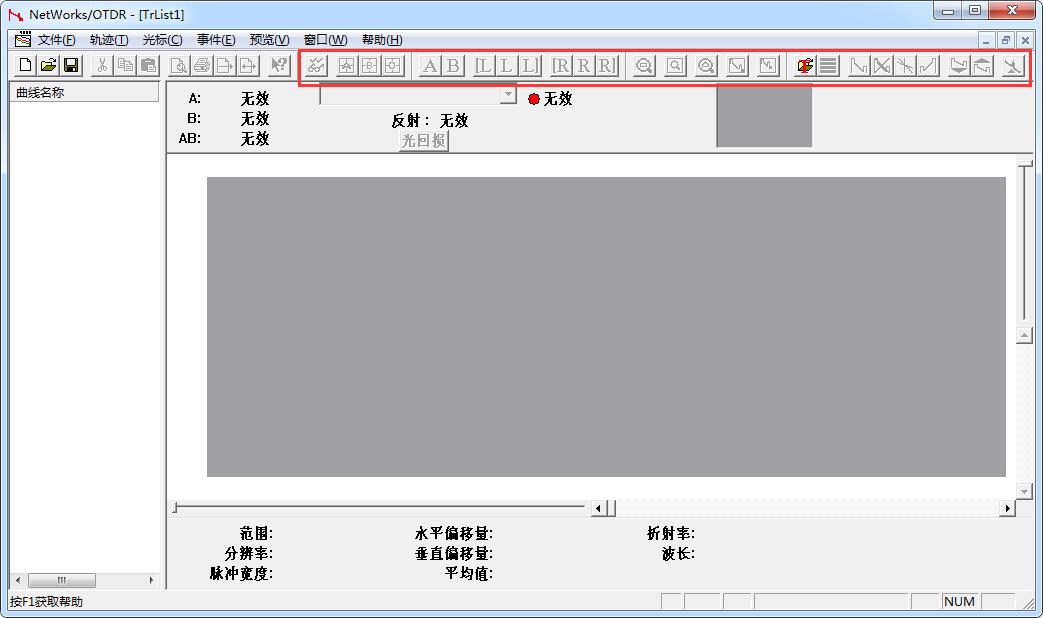Click the 光回损 button
The width and height of the screenshot is (1043, 618).
point(423,141)
